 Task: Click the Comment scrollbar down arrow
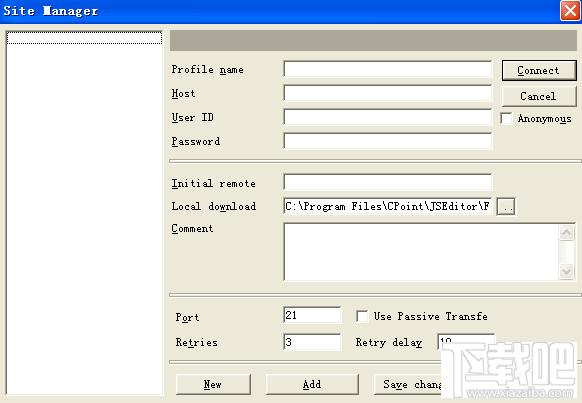click(x=566, y=271)
